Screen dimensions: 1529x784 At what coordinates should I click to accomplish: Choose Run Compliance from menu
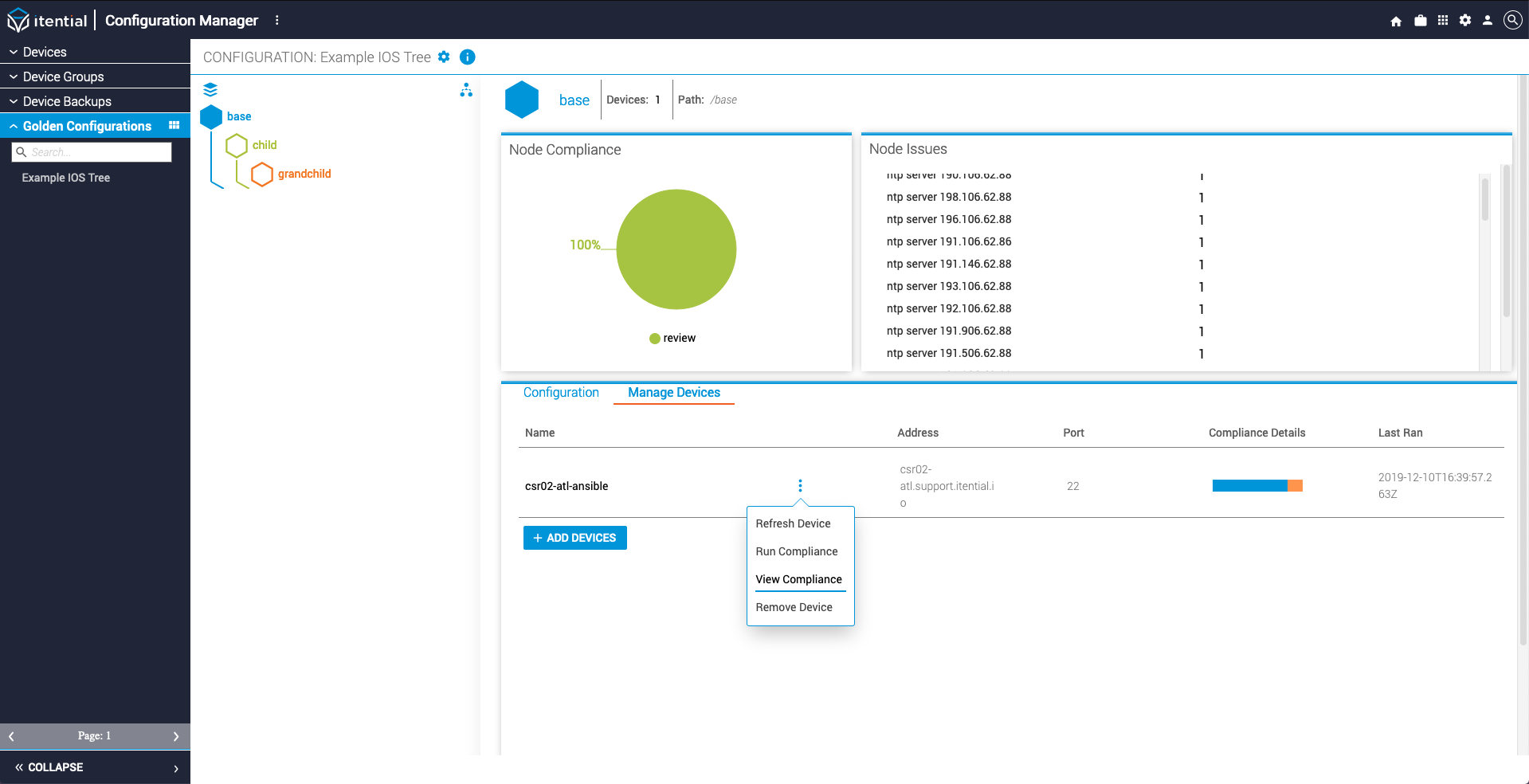pos(797,551)
